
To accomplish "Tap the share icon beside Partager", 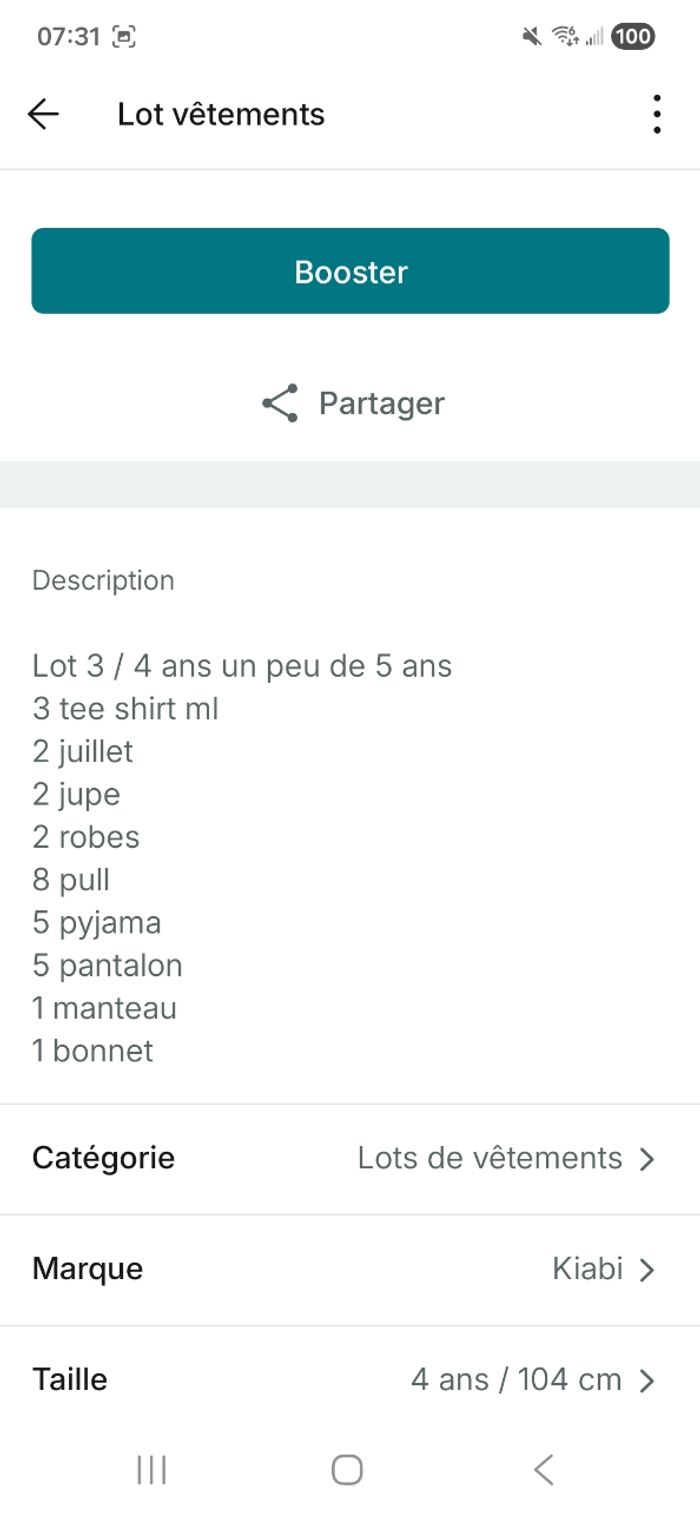I will (x=280, y=403).
